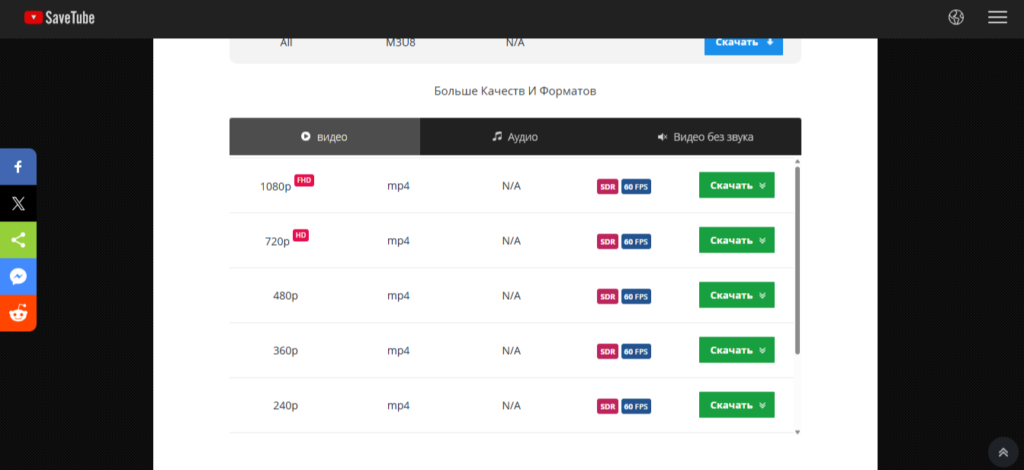Expand Скачать dropdown for 720p
1024x470 pixels.
coord(736,240)
